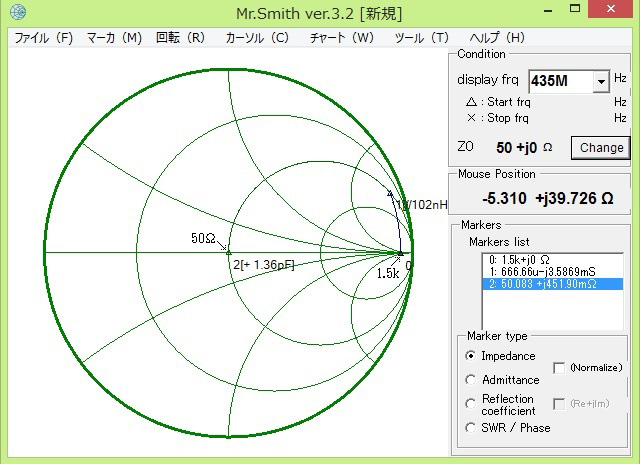This screenshot has width=640, height=464.
Task: Open the カーソル (C) menu
Action: [x=257, y=38]
